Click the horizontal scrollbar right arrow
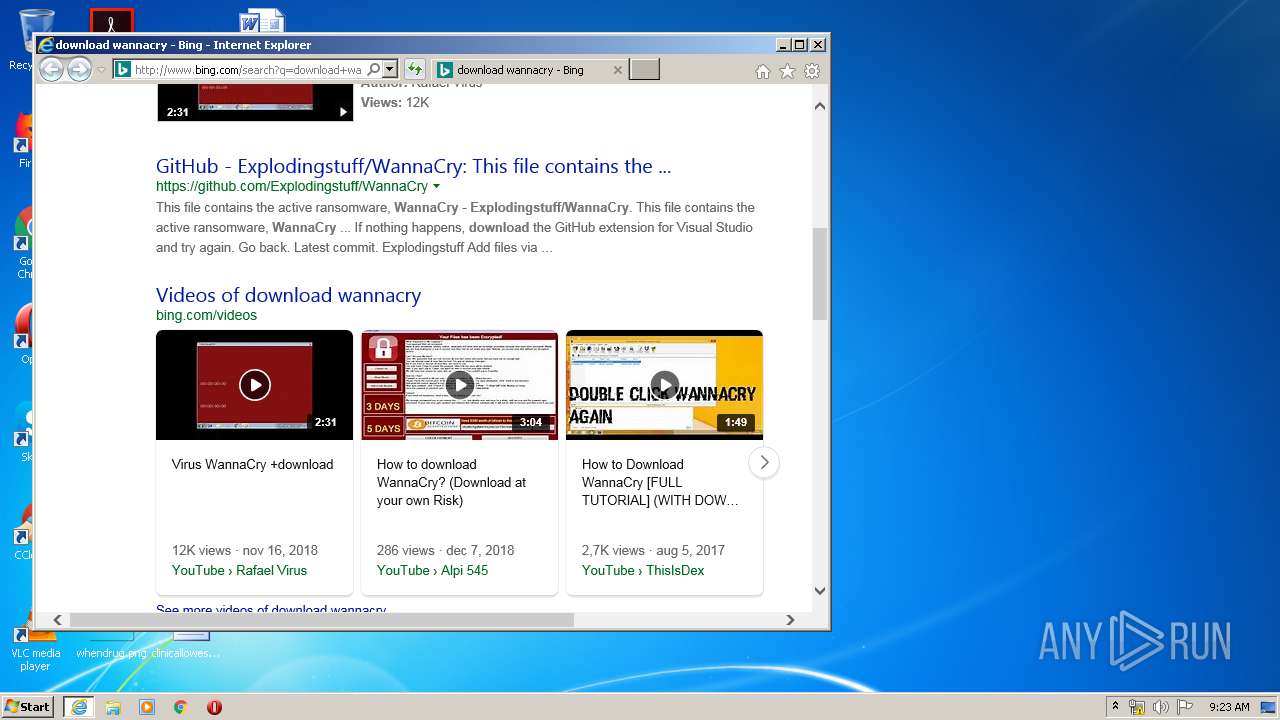The image size is (1280, 720). coord(790,620)
